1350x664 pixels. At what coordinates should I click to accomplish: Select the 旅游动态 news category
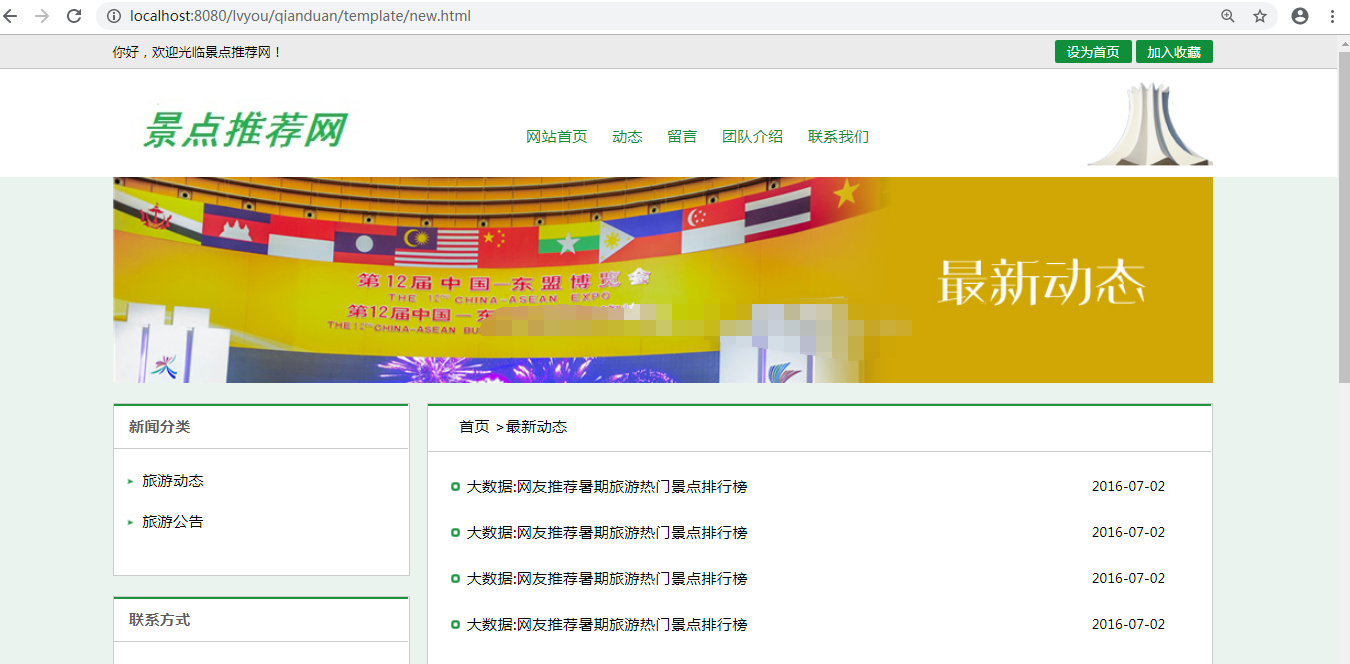click(x=173, y=481)
